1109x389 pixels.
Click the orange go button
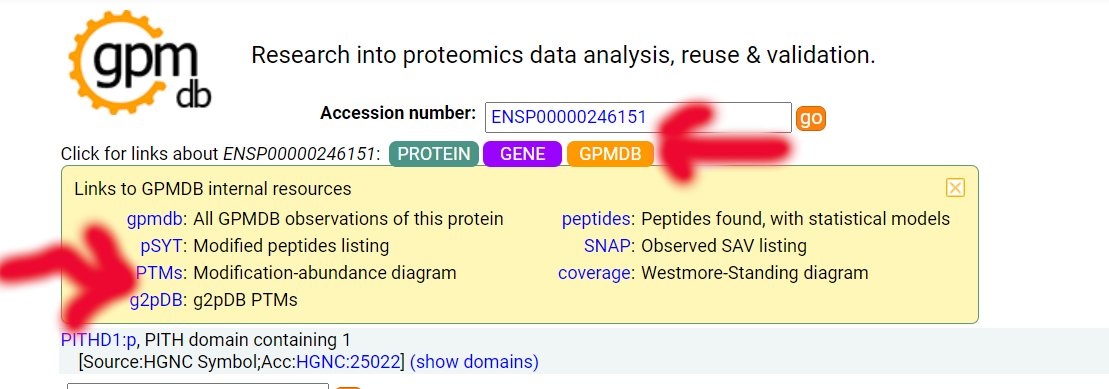click(811, 118)
